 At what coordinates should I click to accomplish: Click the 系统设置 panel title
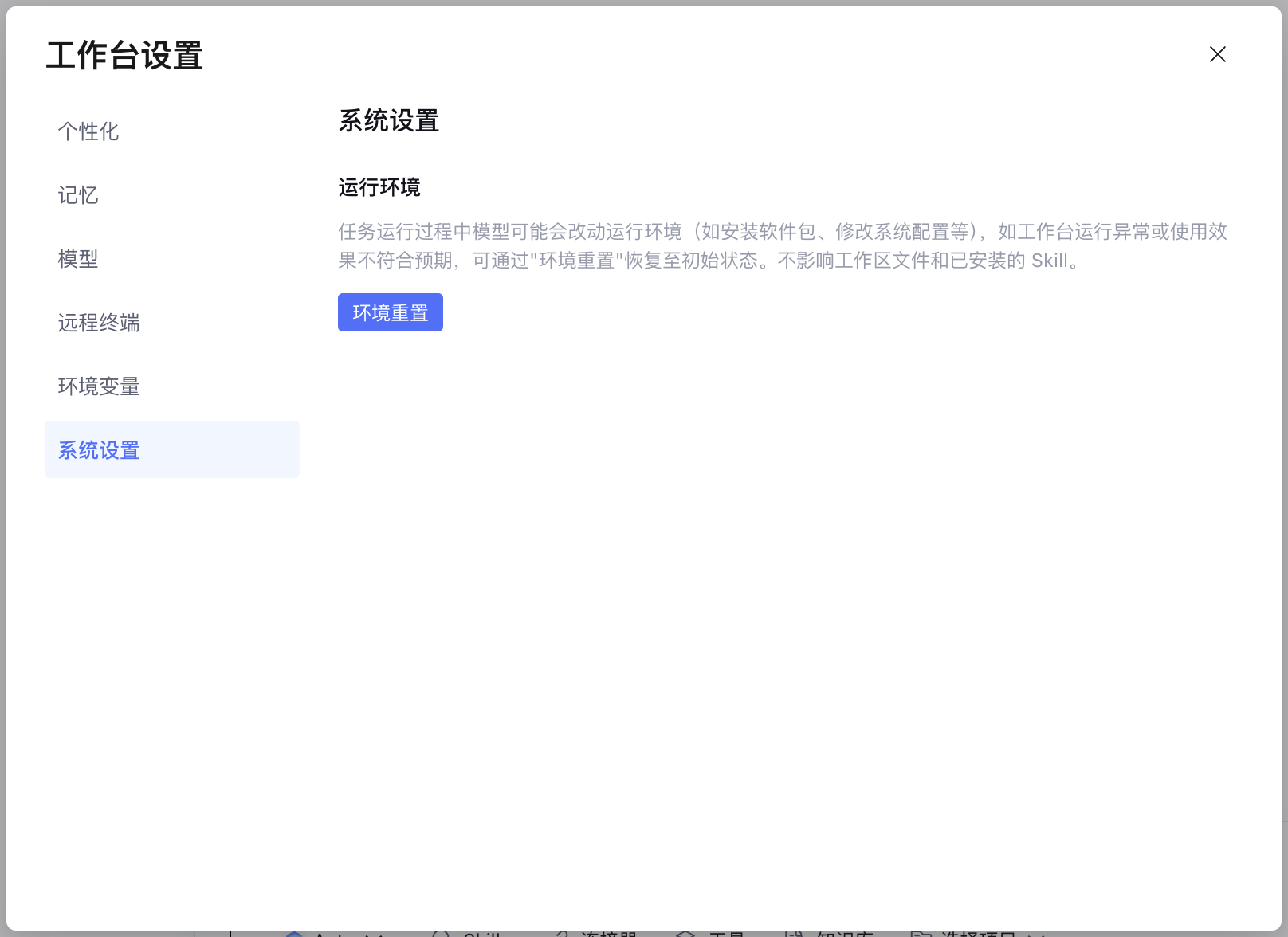point(389,120)
